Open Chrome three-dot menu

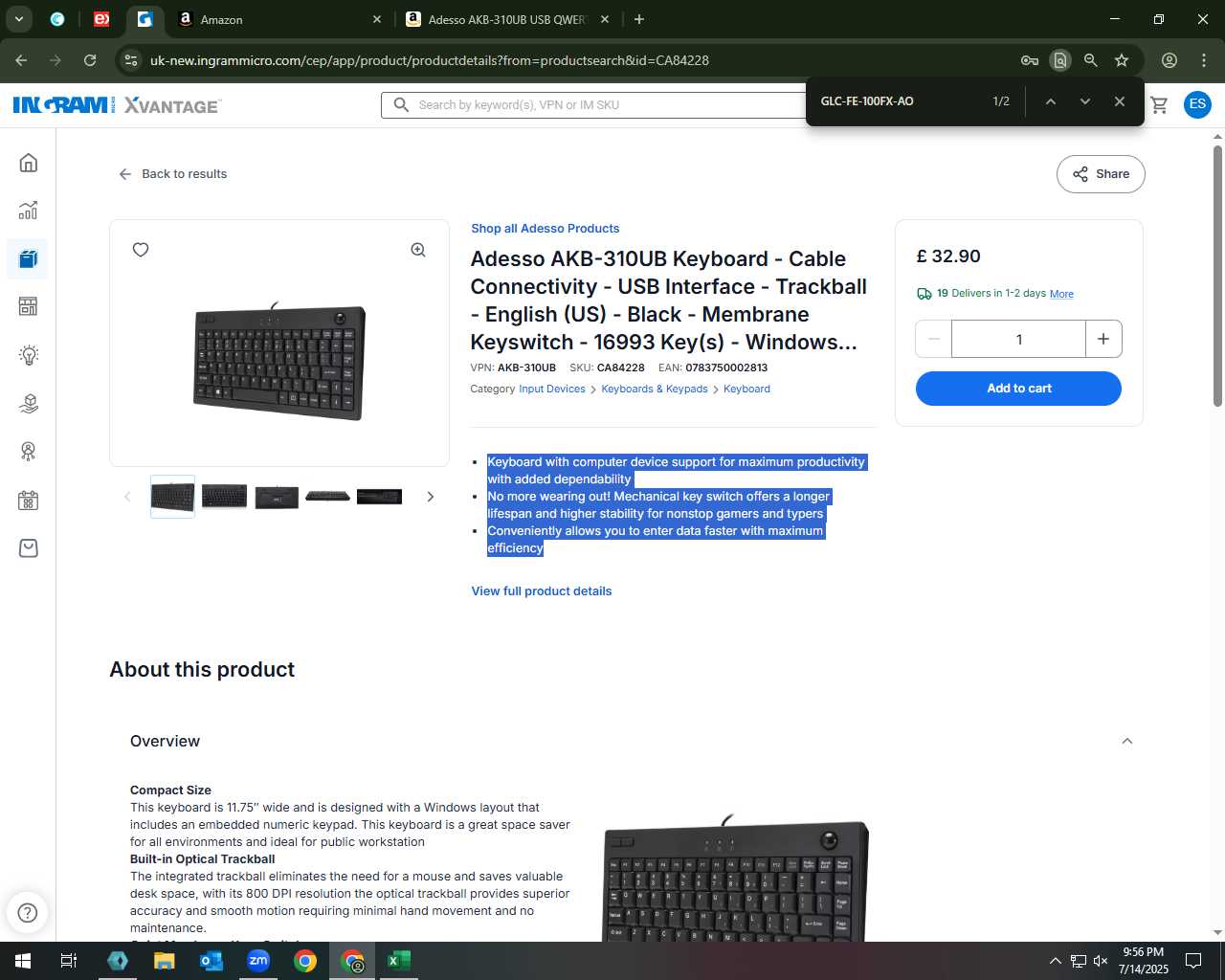(x=1204, y=60)
